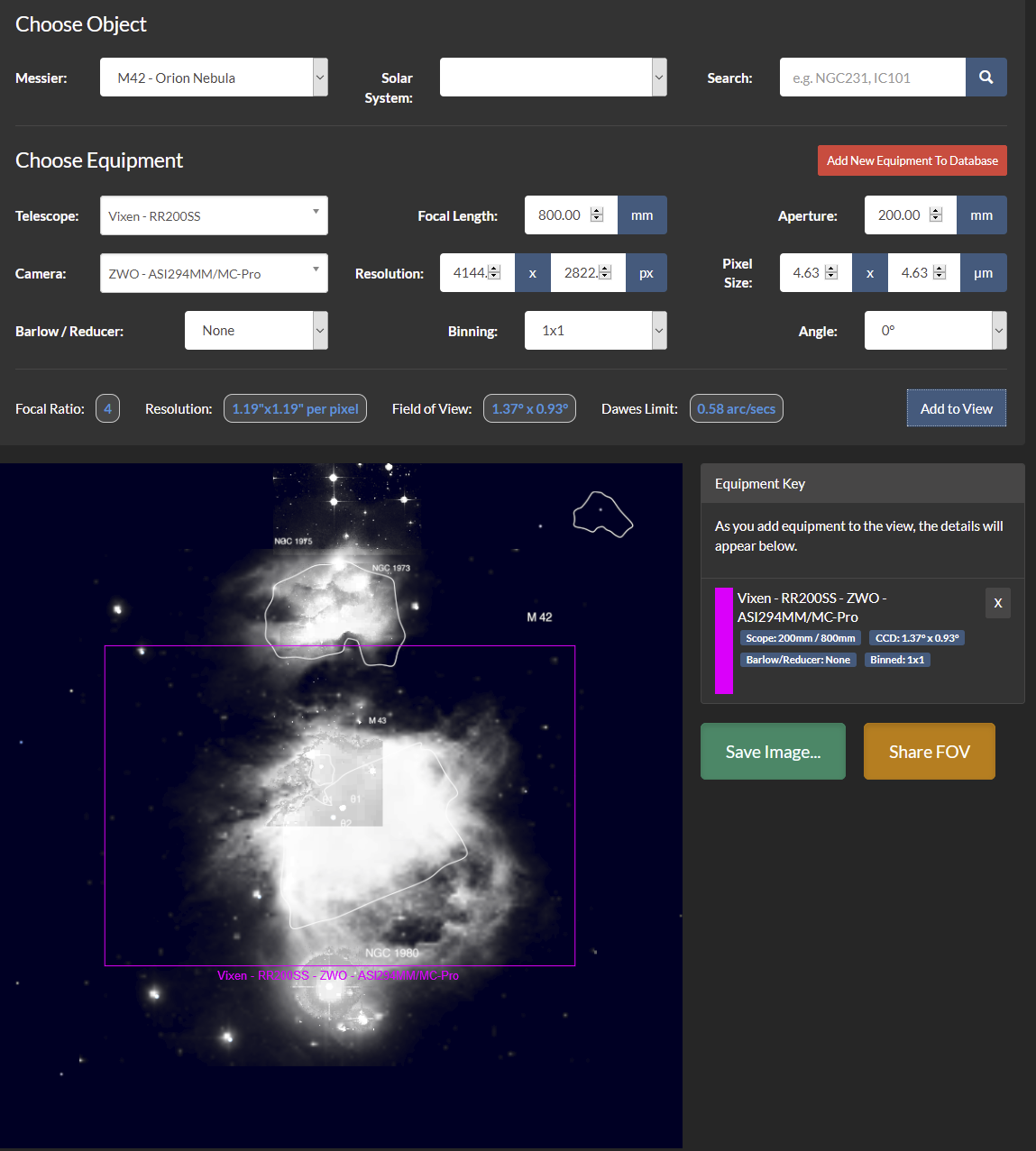Click the 1.19"x1.19" per pixel badge
Image resolution: width=1036 pixels, height=1151 pixels.
(295, 408)
